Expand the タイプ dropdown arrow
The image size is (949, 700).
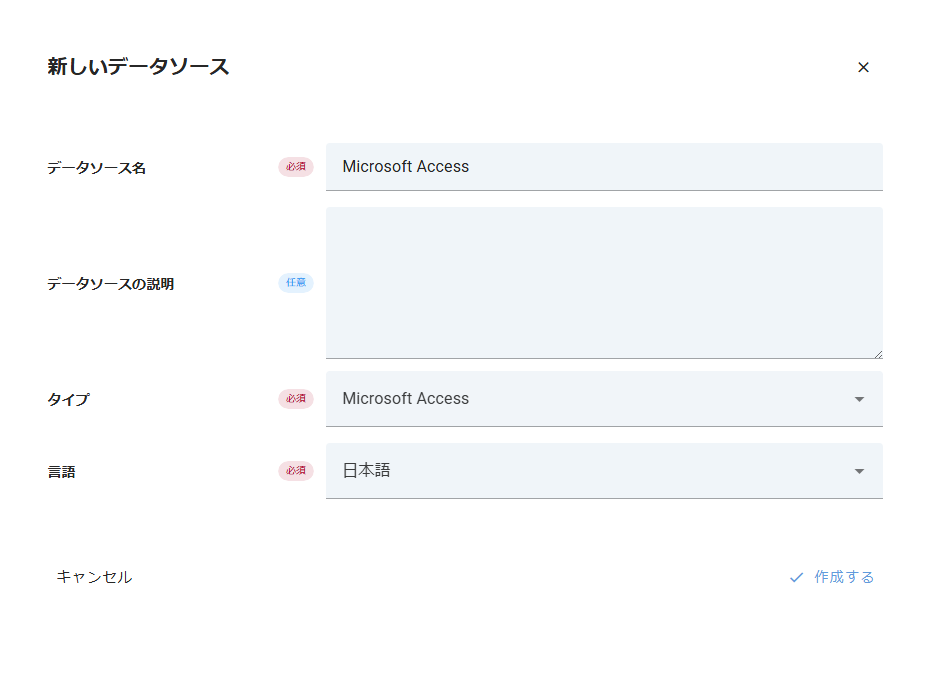[x=858, y=399]
